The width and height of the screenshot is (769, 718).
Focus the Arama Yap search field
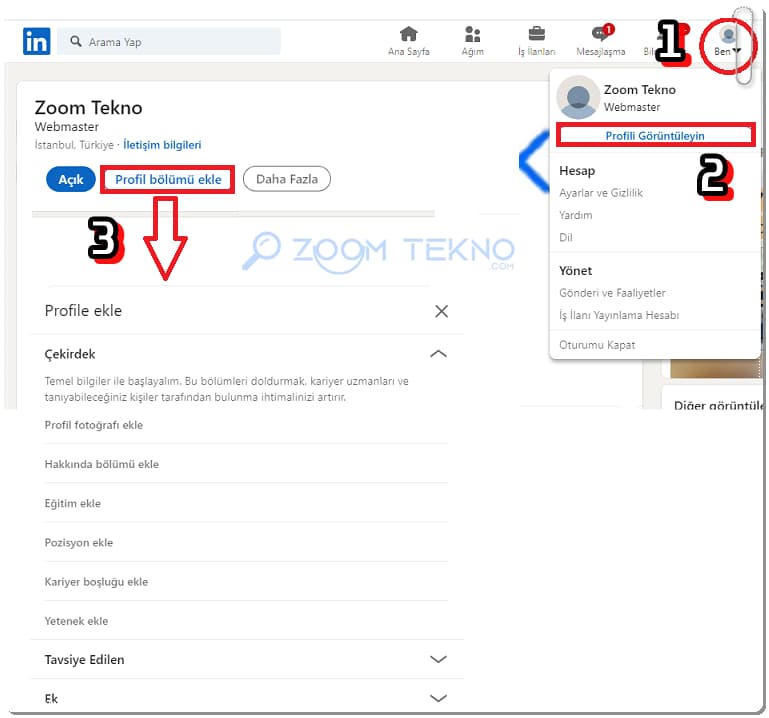point(169,41)
